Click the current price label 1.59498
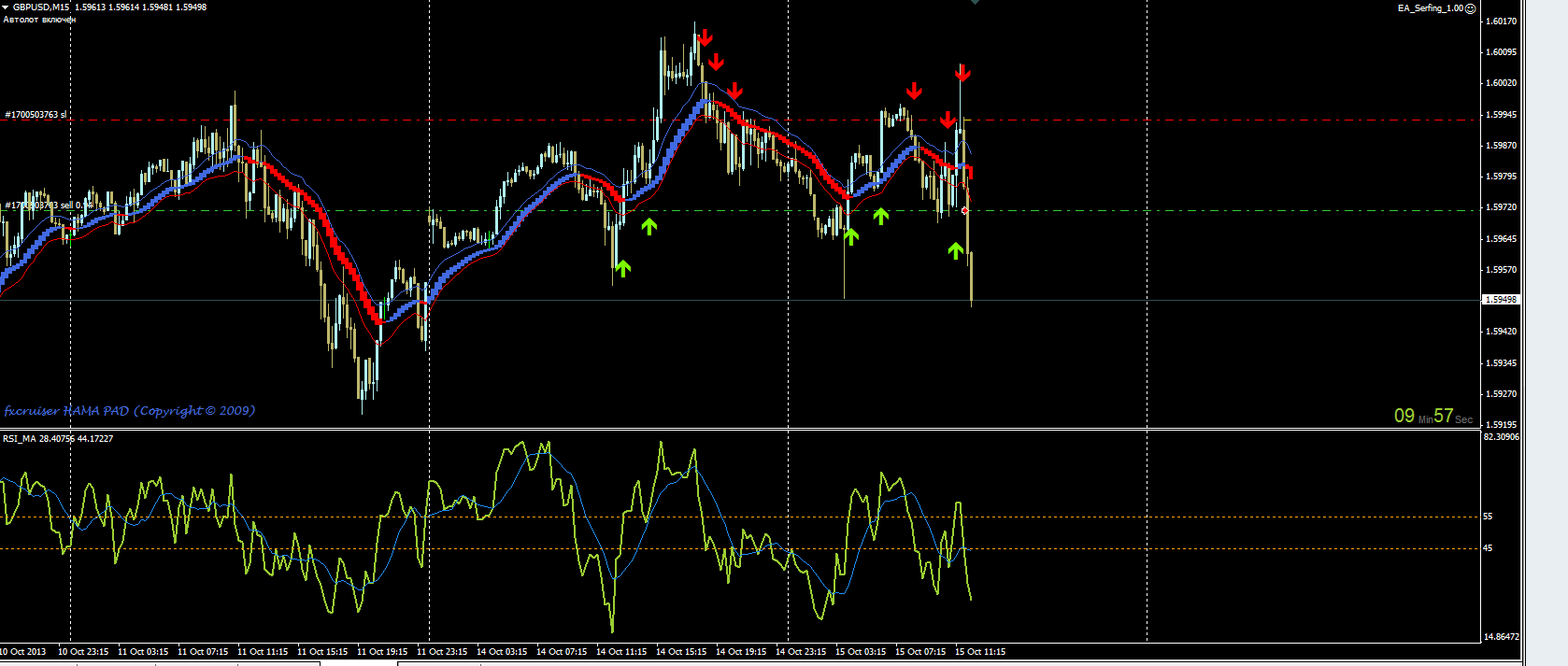Image resolution: width=1568 pixels, height=666 pixels. pos(1502,300)
